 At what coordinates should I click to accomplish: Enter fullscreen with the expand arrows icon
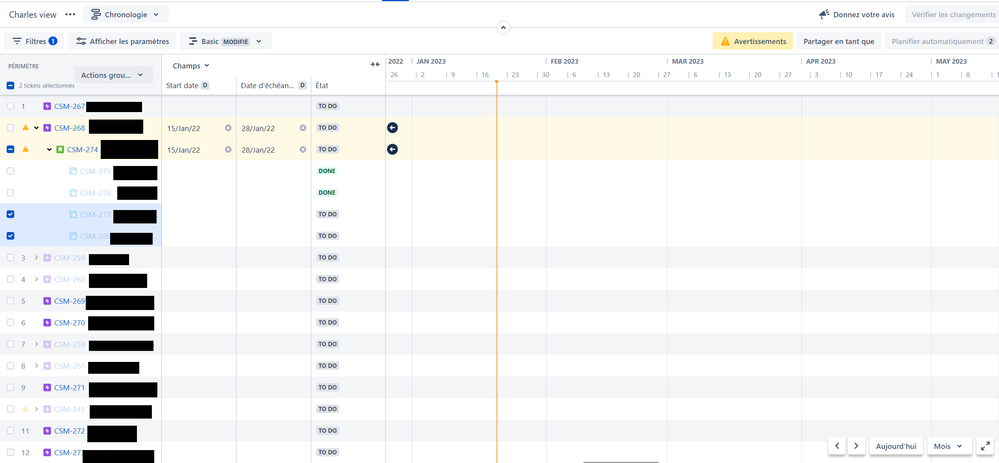click(x=985, y=446)
